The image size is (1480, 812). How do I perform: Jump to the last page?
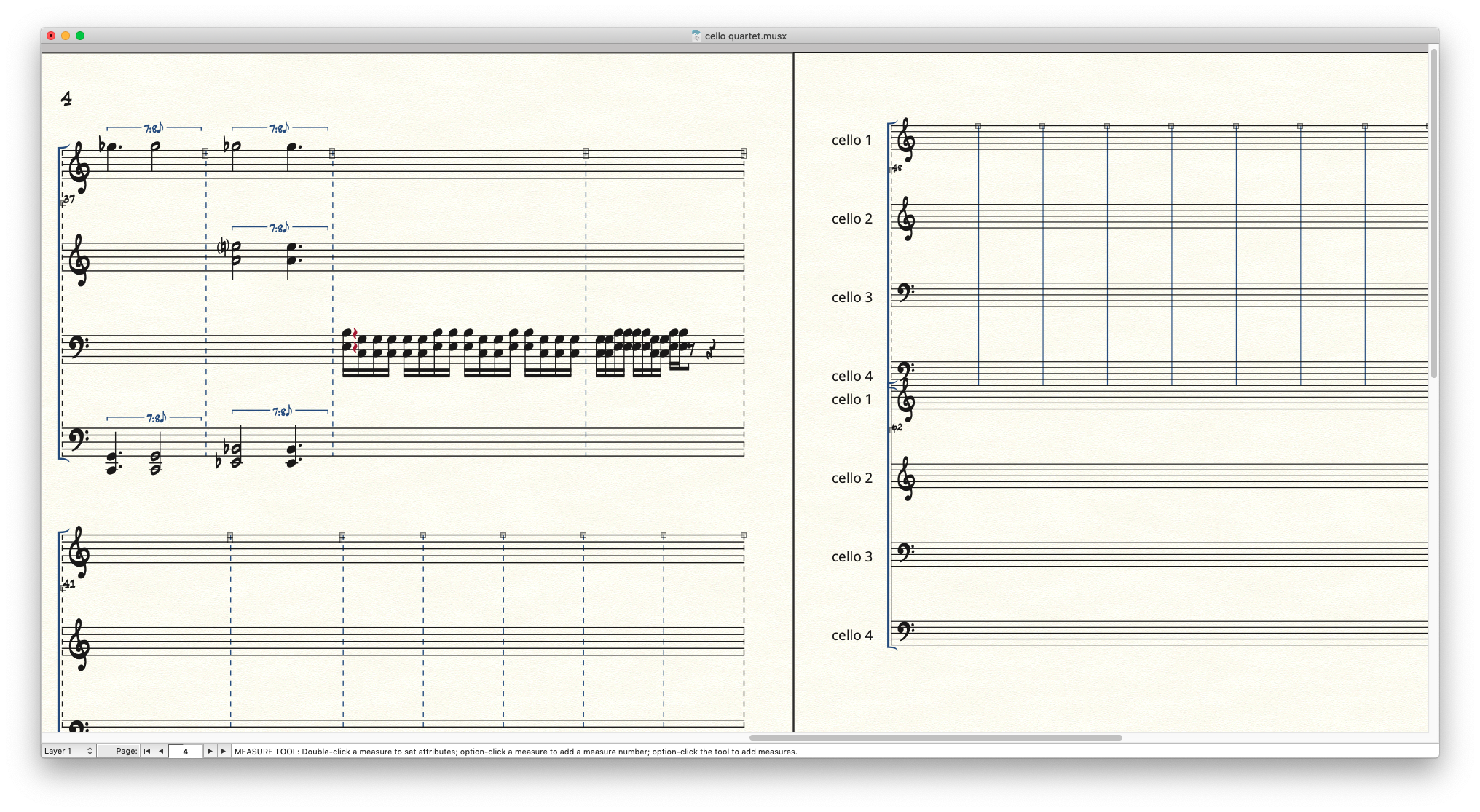pyautogui.click(x=224, y=751)
